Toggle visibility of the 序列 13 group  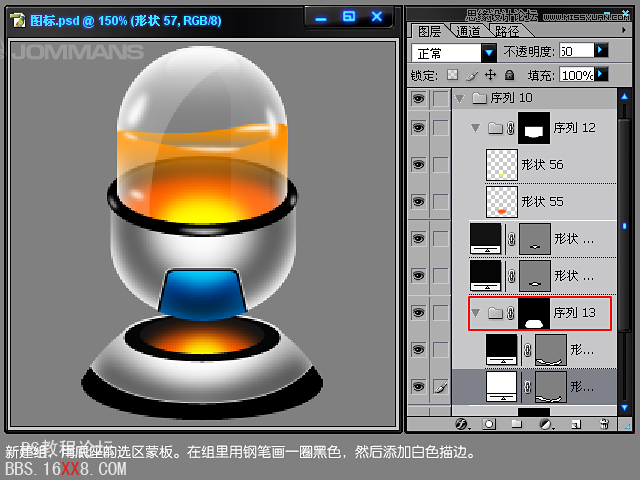click(x=418, y=313)
